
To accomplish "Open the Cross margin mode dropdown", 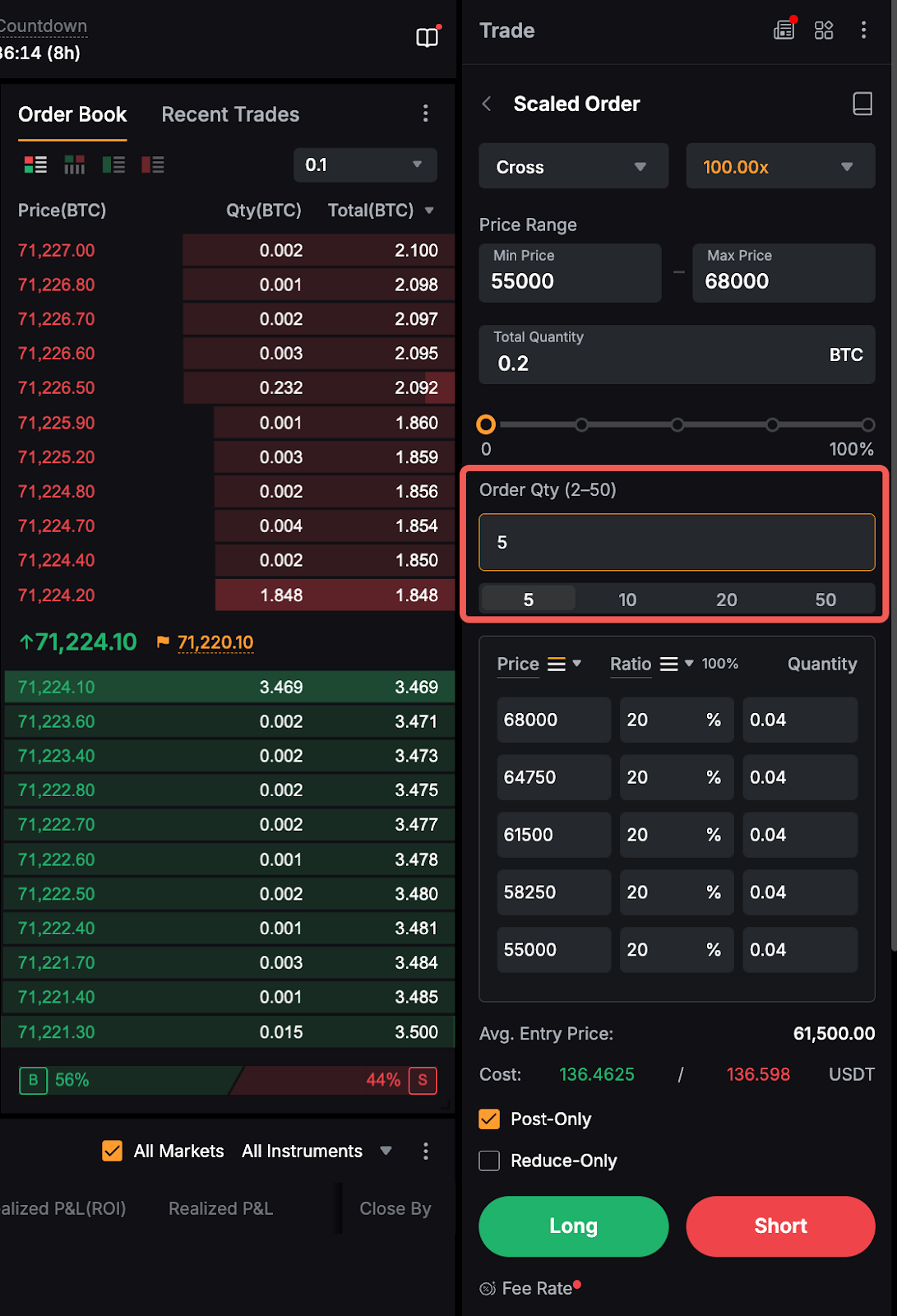I will pos(573,167).
